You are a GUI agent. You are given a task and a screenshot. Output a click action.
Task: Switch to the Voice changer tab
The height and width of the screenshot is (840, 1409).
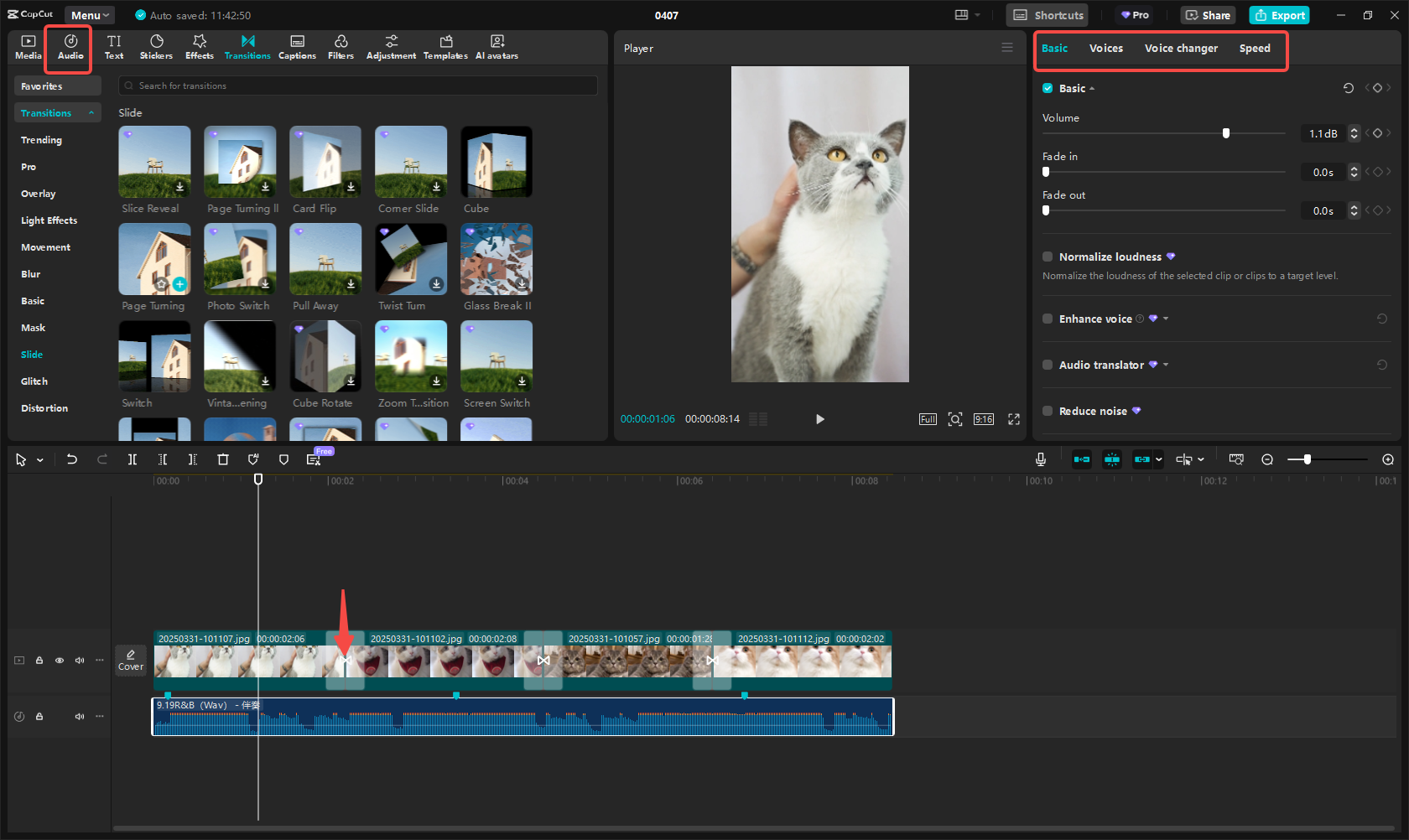coord(1181,48)
